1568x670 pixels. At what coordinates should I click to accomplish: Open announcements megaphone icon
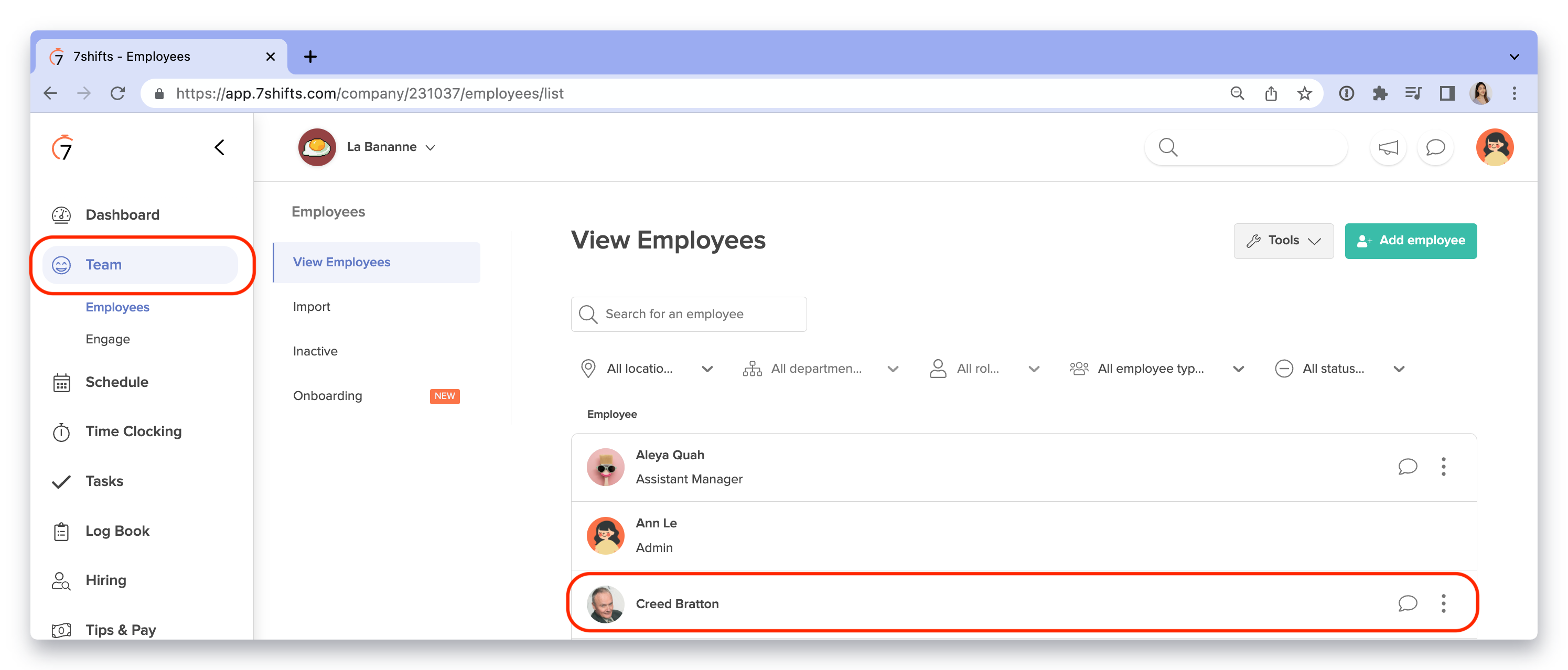point(1388,147)
